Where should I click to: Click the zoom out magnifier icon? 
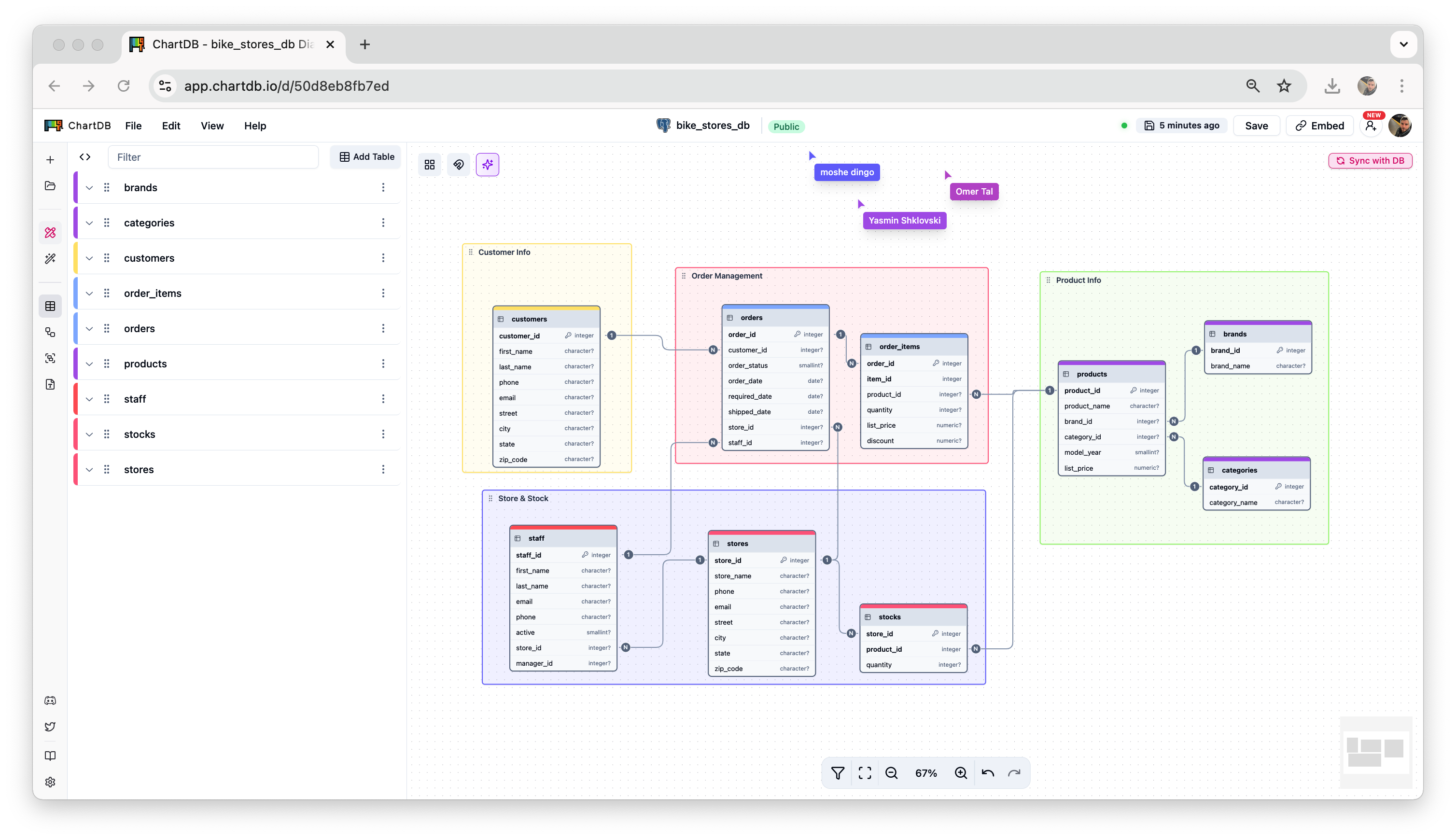click(x=891, y=773)
